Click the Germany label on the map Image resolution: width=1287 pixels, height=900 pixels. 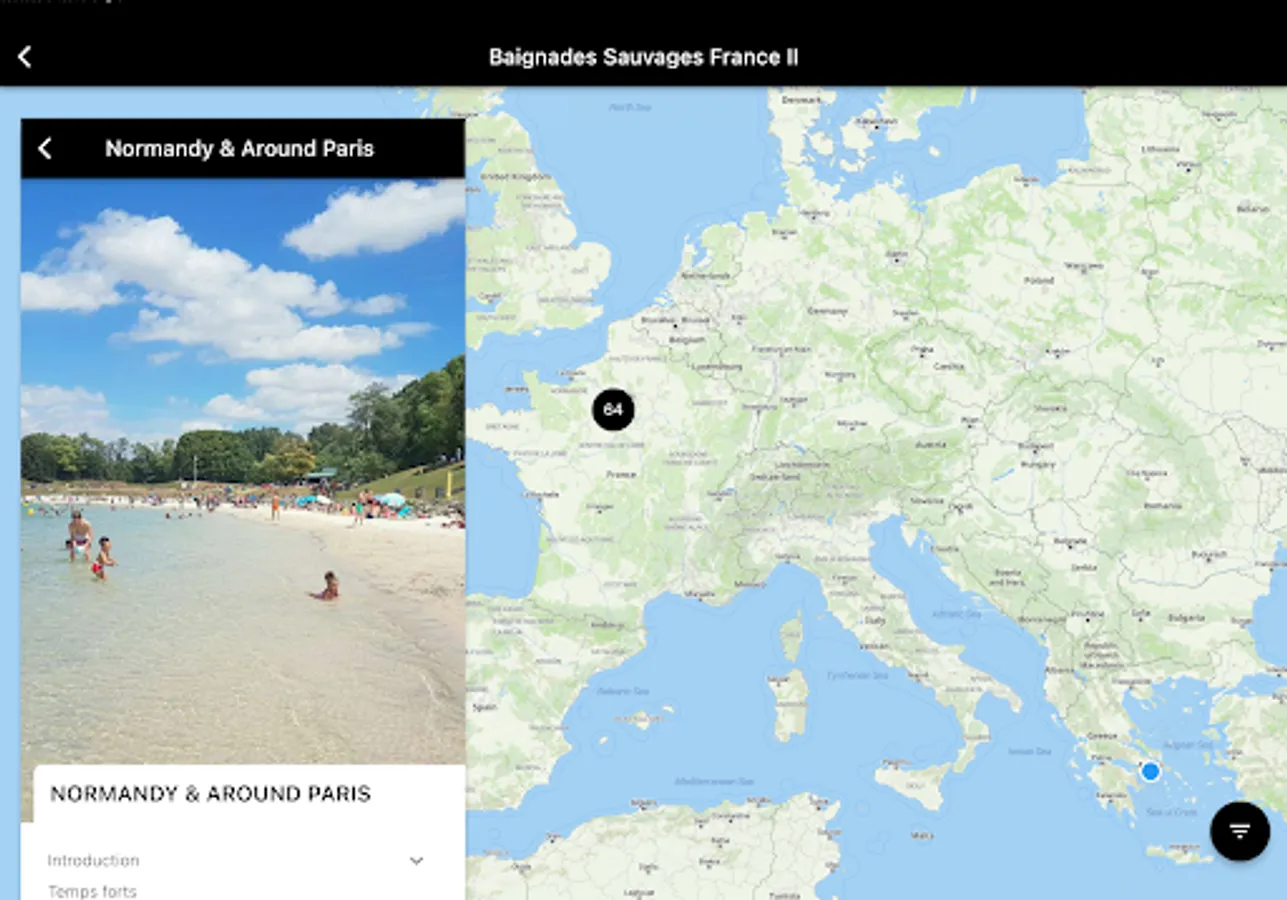coord(827,311)
